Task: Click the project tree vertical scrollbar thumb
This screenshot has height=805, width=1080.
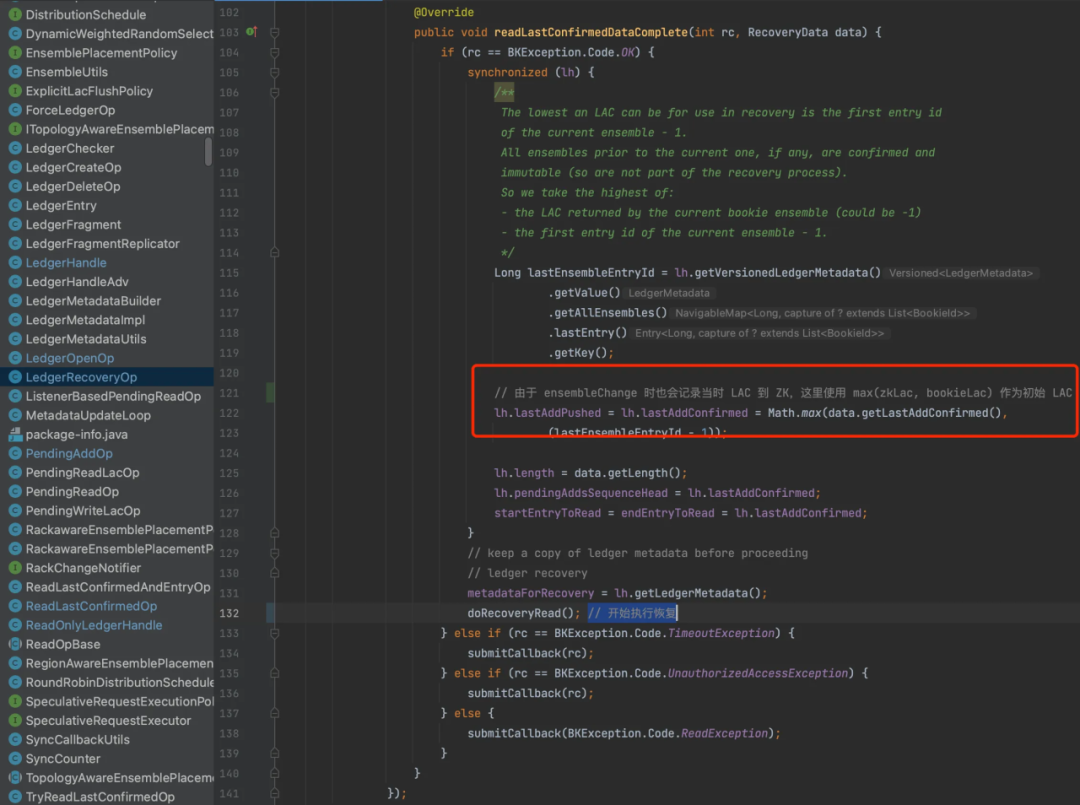Action: (x=209, y=151)
